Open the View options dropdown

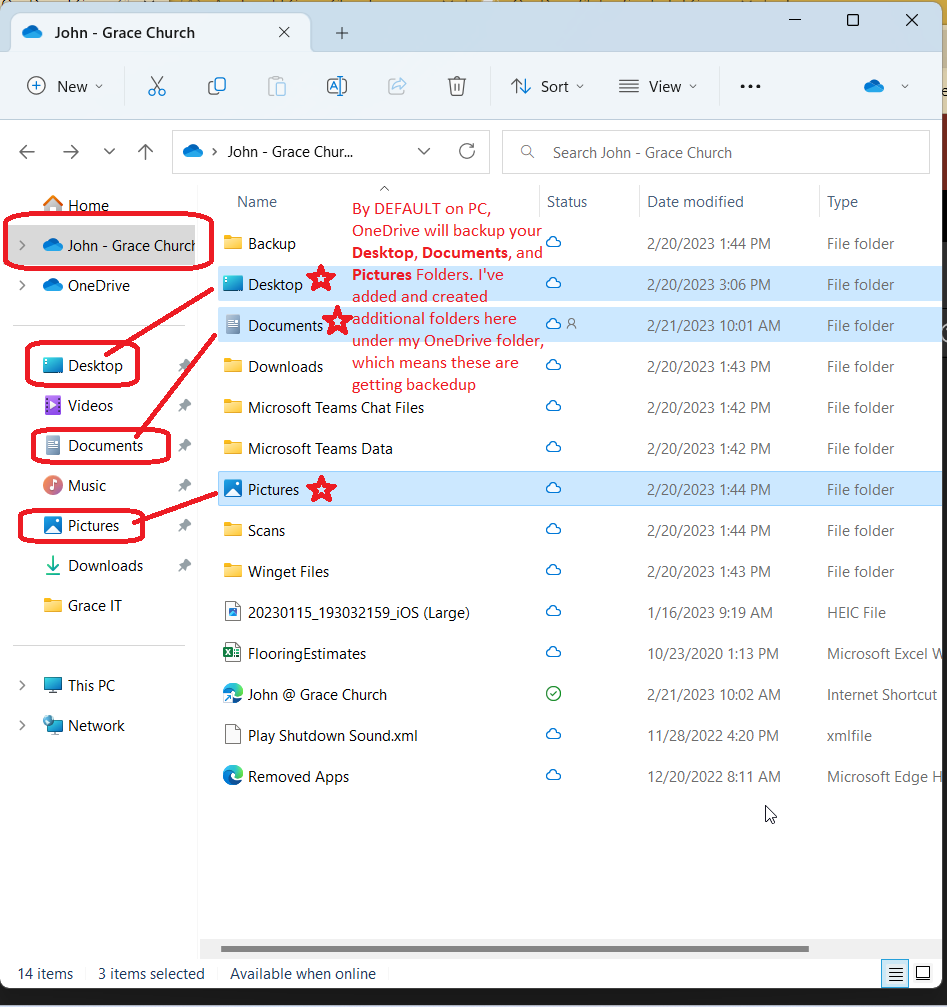point(657,86)
